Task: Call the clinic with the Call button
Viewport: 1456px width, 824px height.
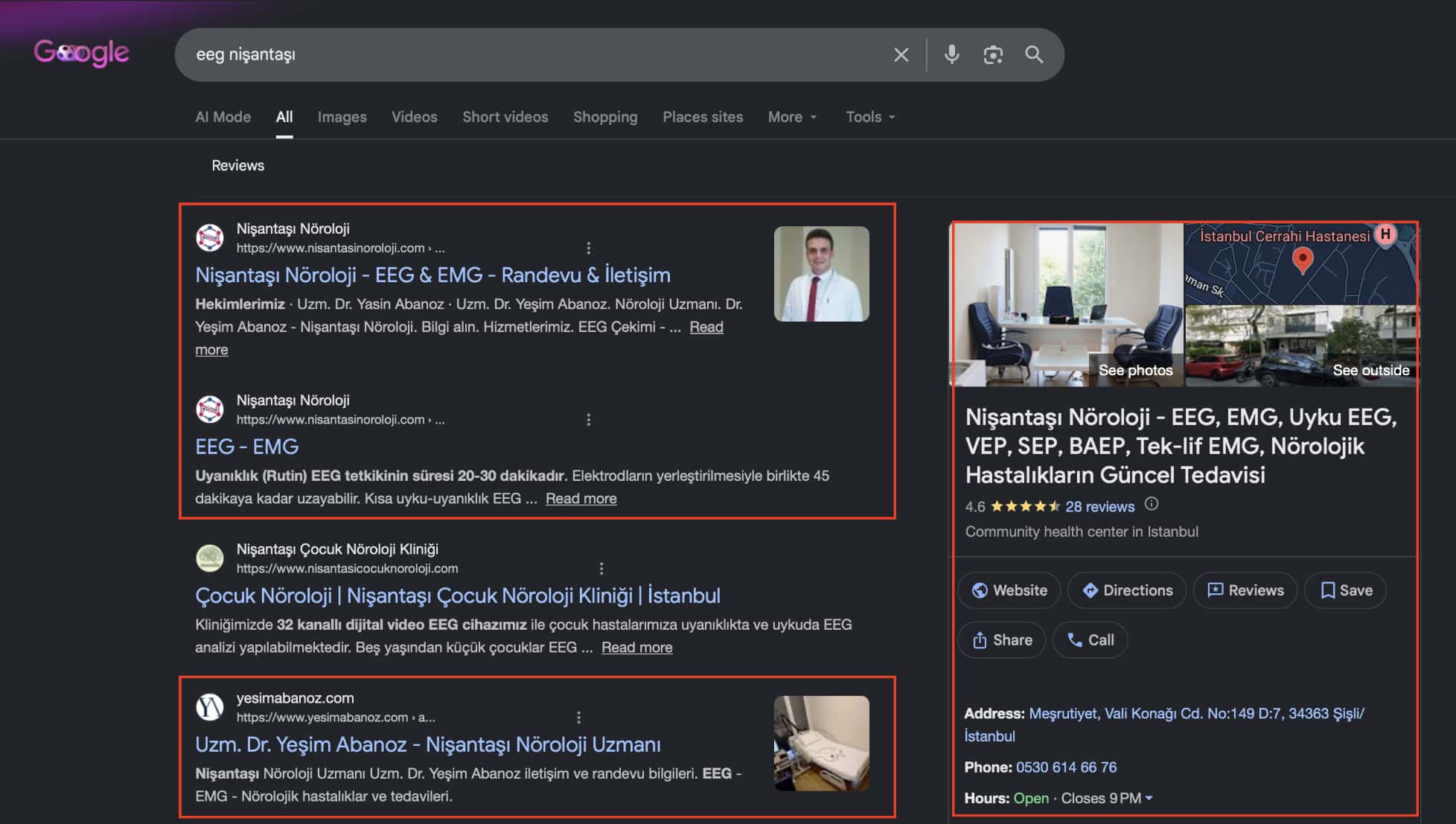Action: (x=1090, y=640)
